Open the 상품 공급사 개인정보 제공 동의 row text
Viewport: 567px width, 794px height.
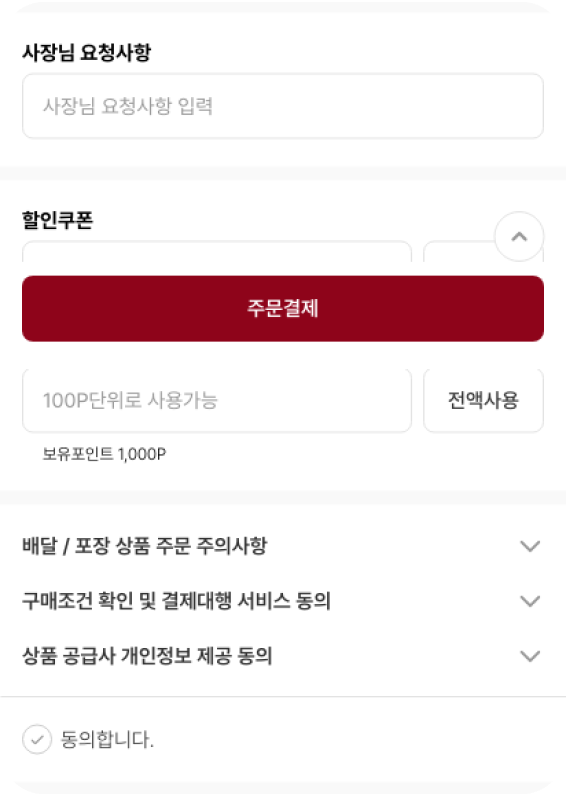point(147,656)
